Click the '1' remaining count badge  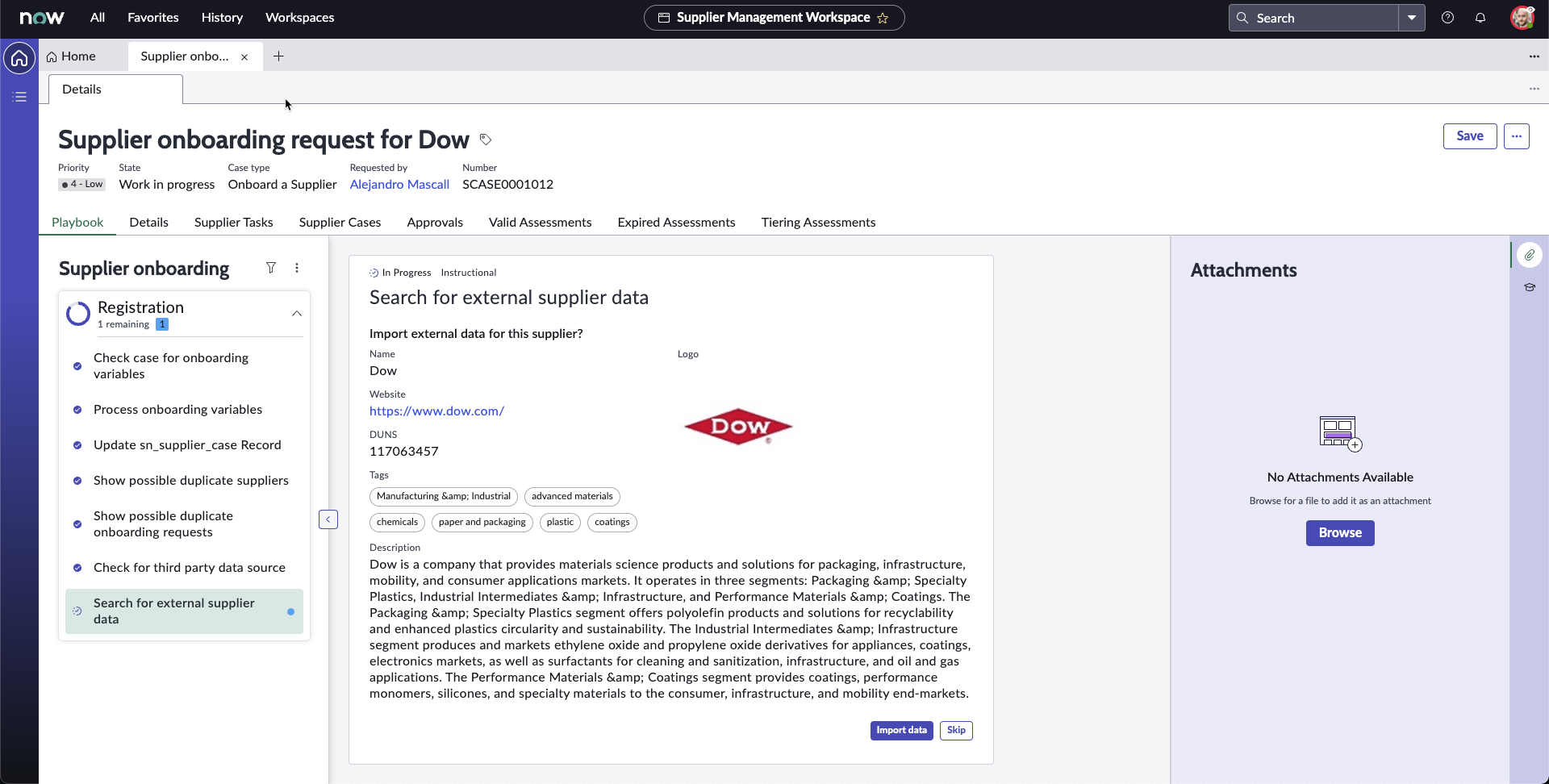click(162, 324)
